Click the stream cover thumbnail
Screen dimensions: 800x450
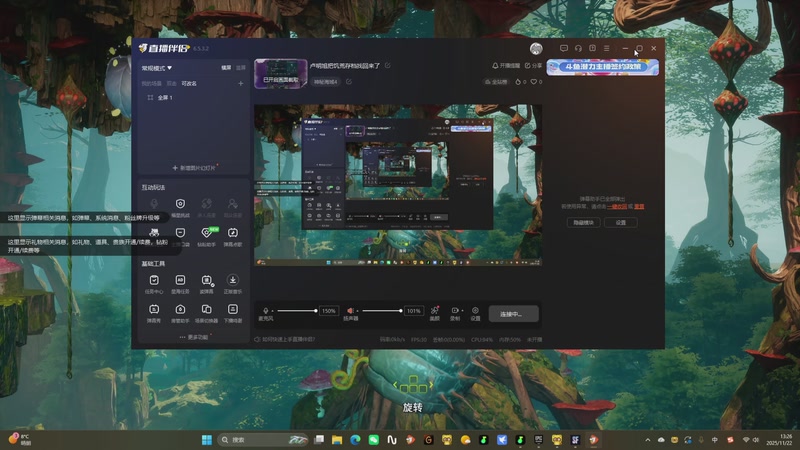tap(281, 73)
